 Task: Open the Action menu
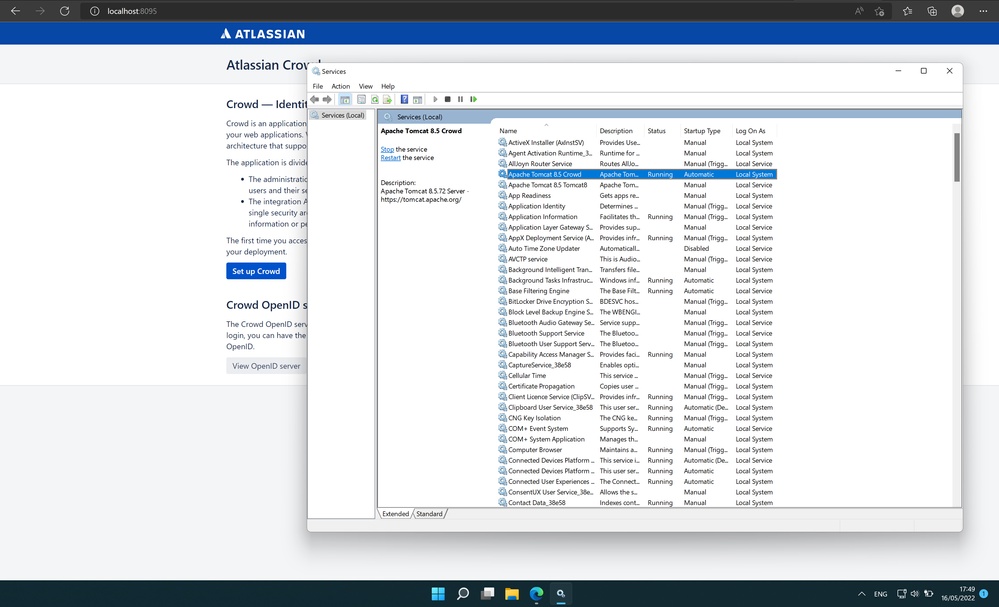pyautogui.click(x=340, y=86)
